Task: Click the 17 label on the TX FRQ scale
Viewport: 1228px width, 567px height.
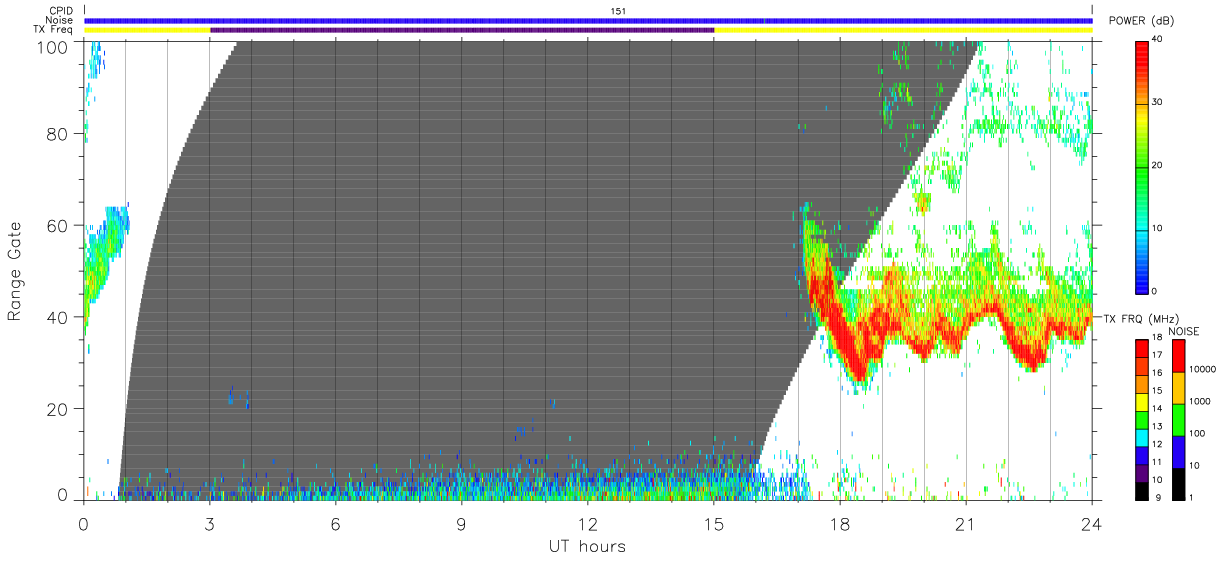Action: [x=1158, y=355]
